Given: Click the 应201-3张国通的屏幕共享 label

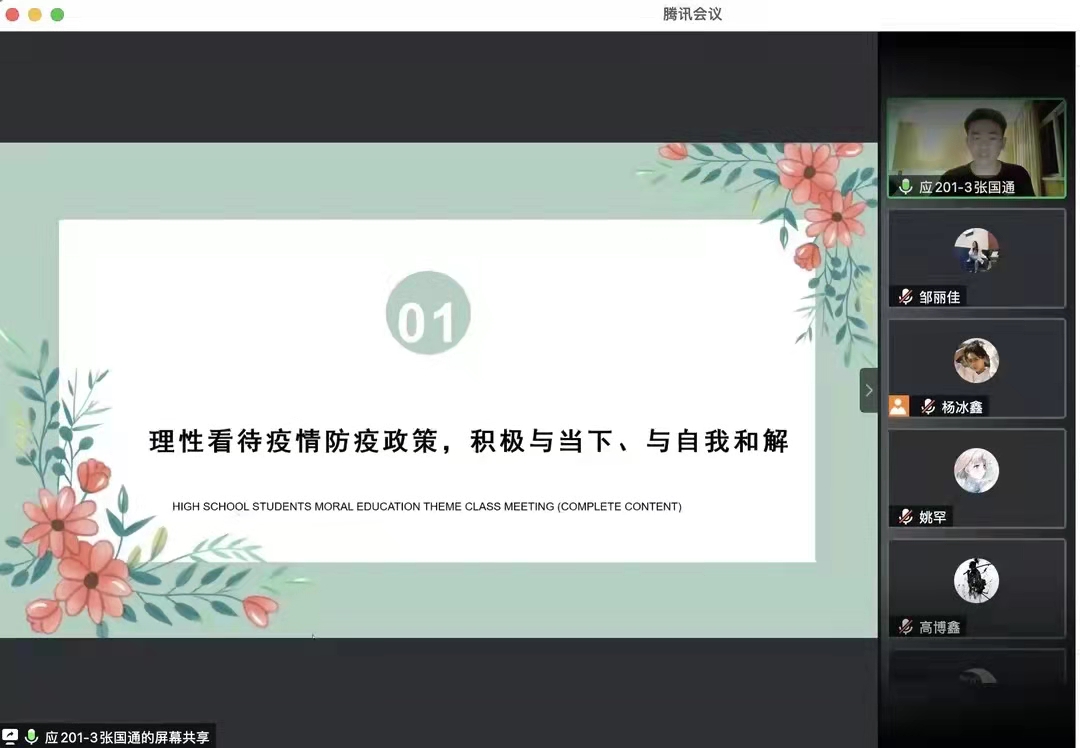Looking at the screenshot, I should (127, 737).
